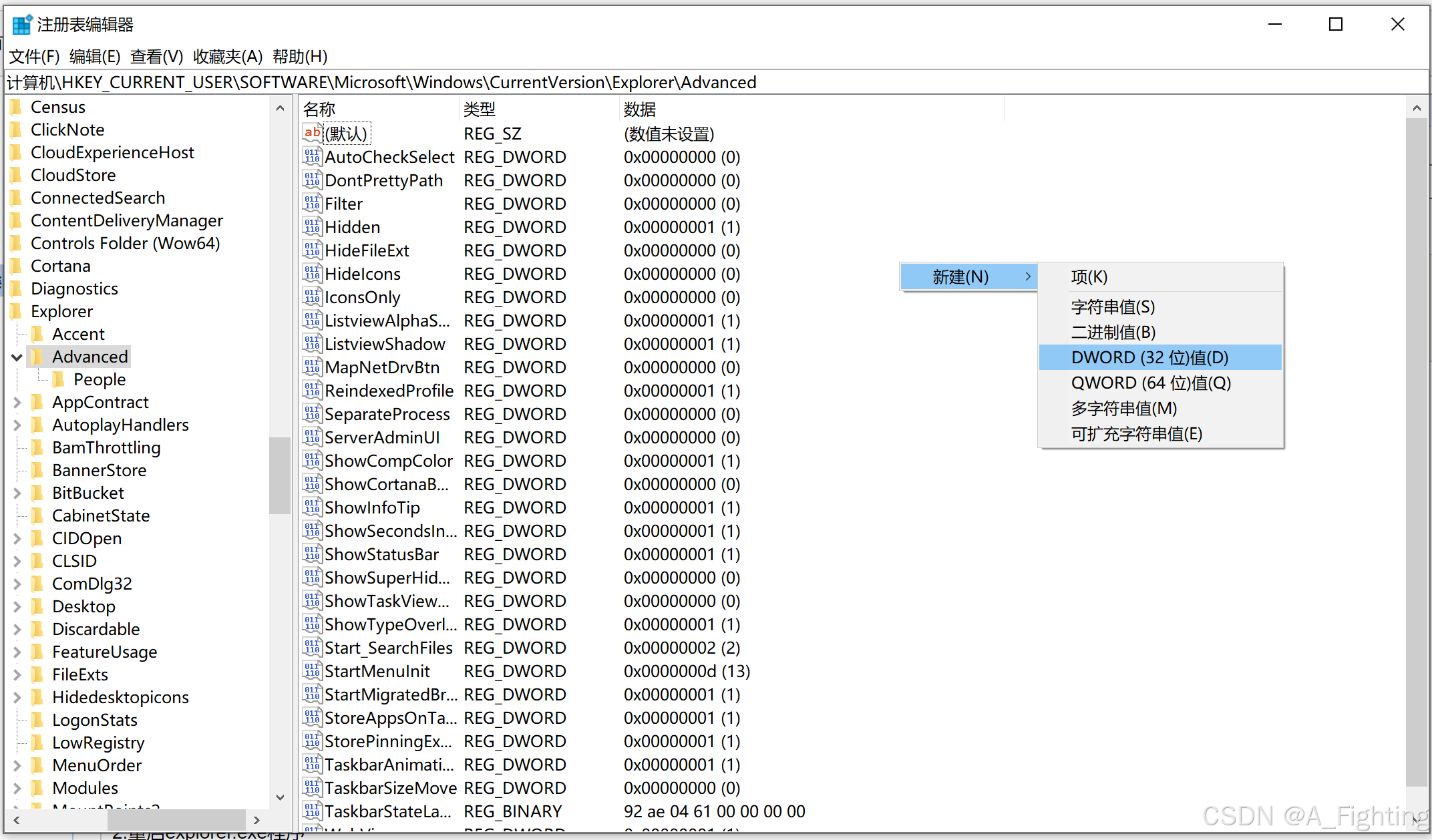Click the Hidden DWORD value icon
Image resolution: width=1432 pixels, height=840 pixels.
[312, 227]
